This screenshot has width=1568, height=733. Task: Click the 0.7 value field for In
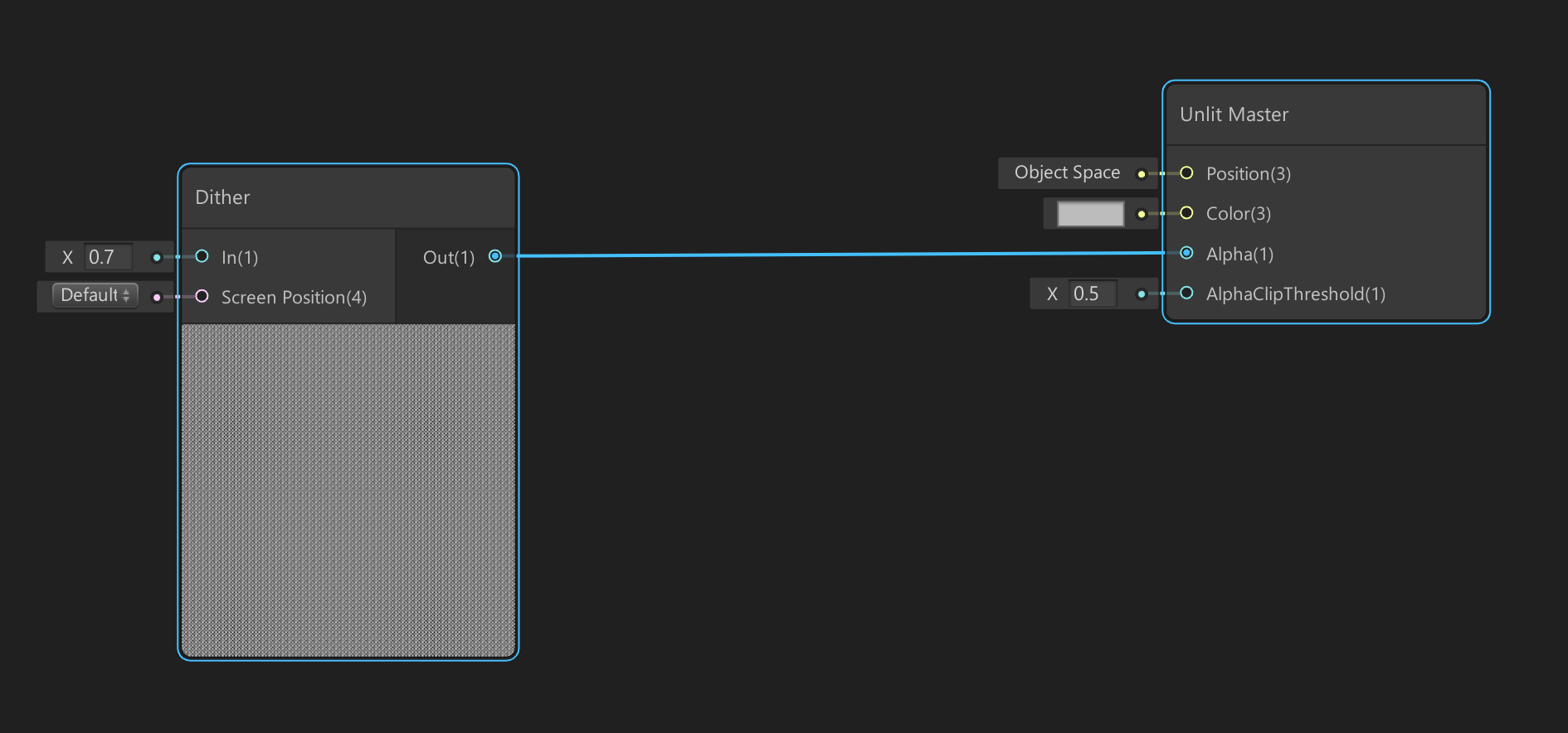coord(108,257)
